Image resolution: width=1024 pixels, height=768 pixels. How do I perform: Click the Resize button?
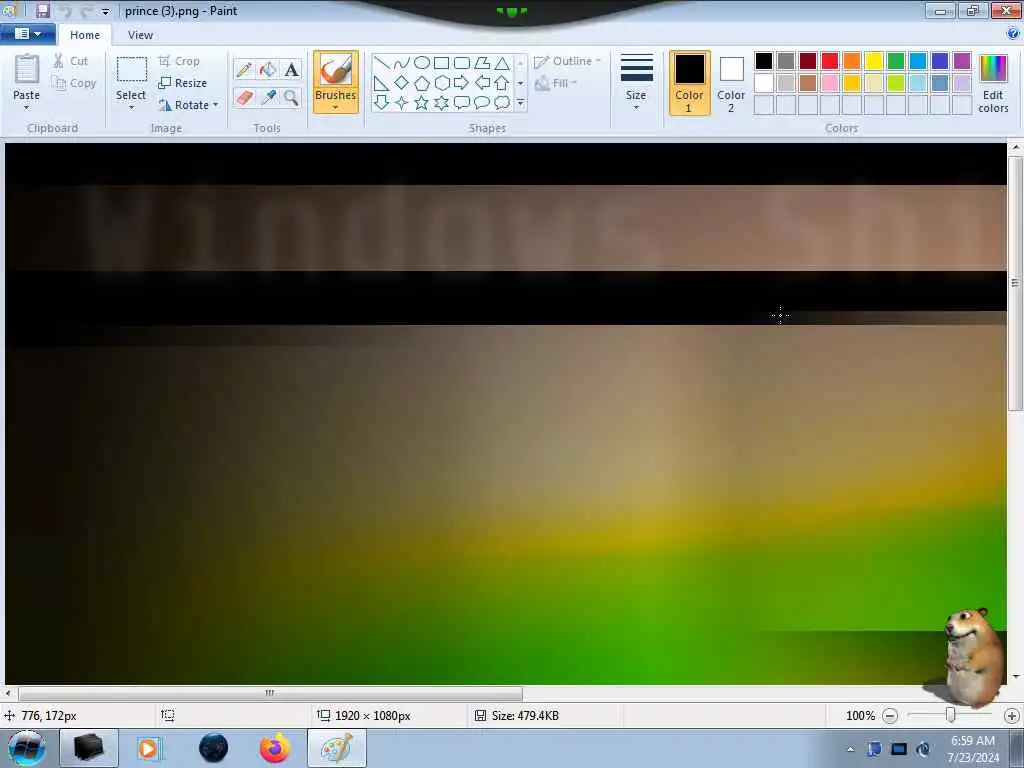[183, 83]
